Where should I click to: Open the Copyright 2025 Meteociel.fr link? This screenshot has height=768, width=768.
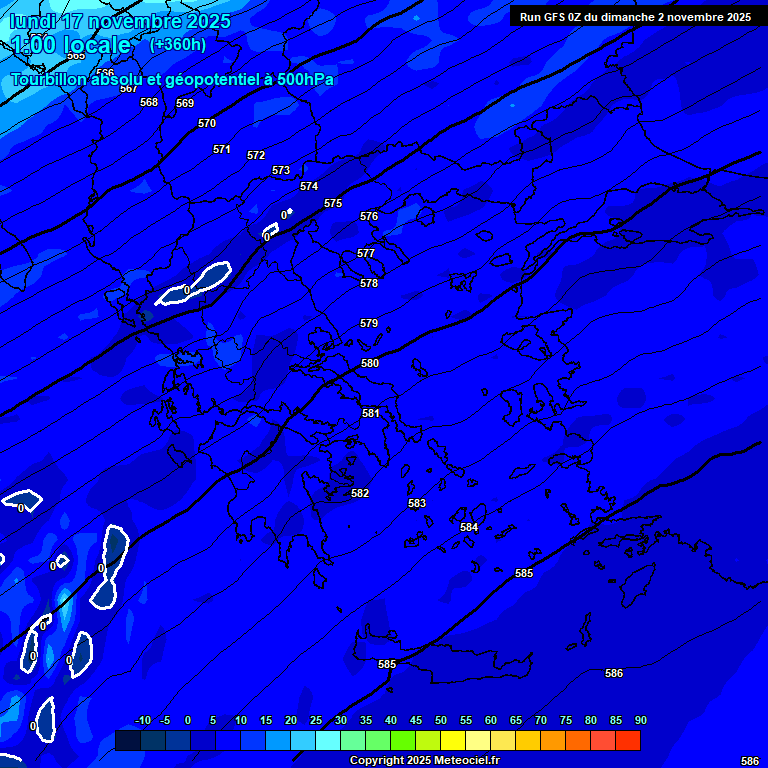click(424, 761)
